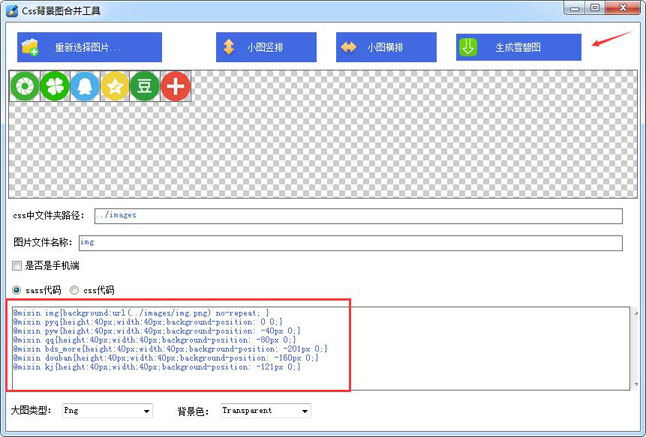
Task: Select the red plus sprite icon
Action: [176, 87]
